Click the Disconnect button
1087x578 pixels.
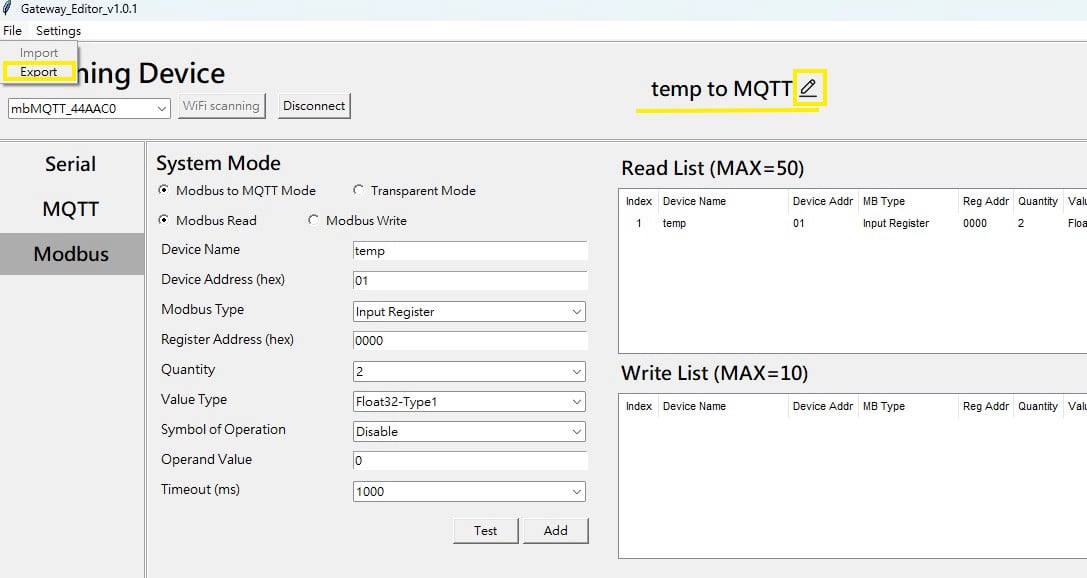tap(314, 106)
